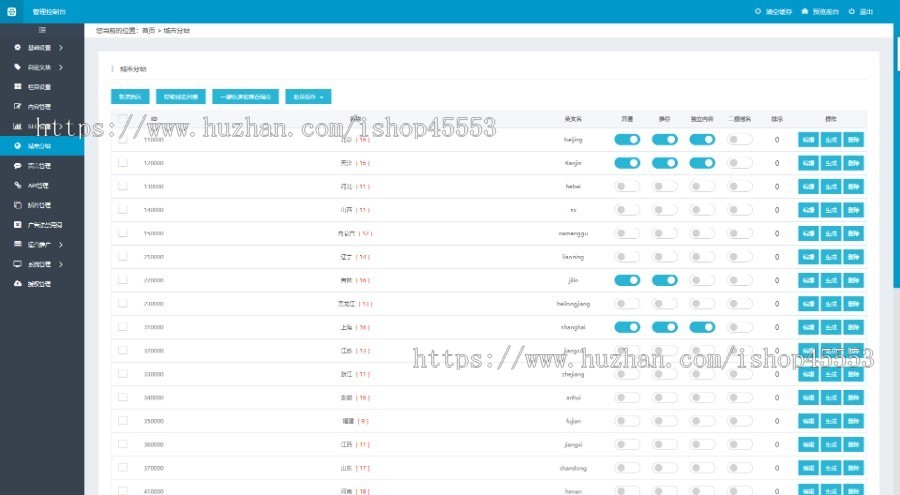Click the page vertical scrollbar thumb
The image size is (900, 495).
pos(897,155)
